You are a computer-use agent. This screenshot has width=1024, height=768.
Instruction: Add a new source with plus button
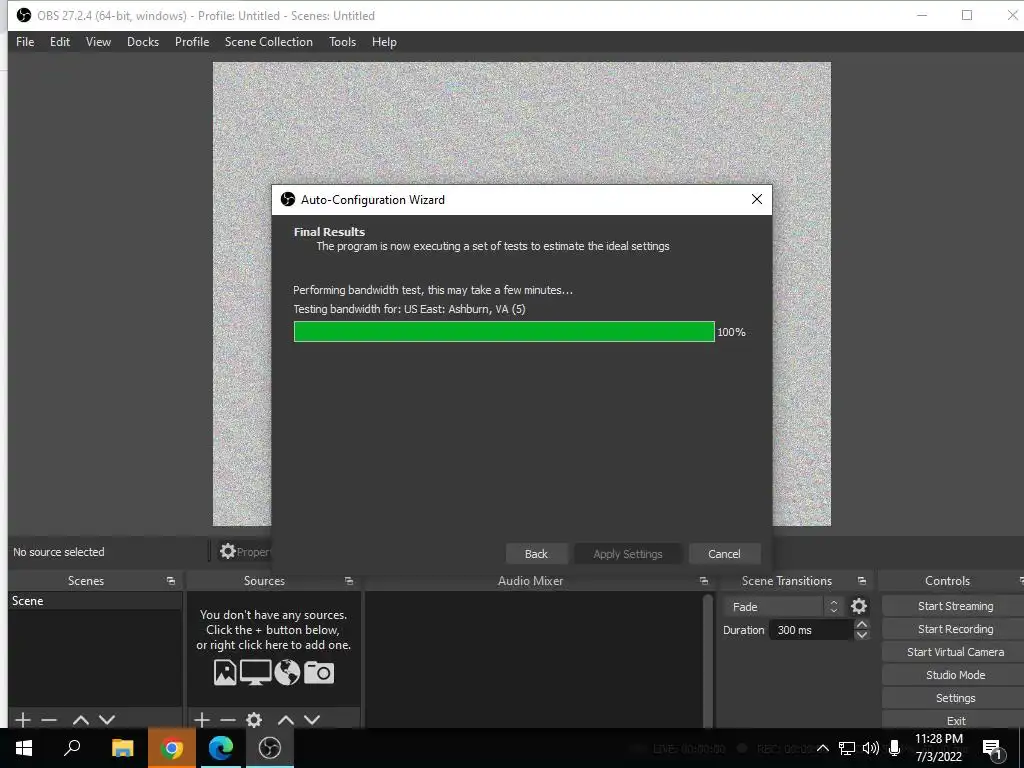click(202, 720)
